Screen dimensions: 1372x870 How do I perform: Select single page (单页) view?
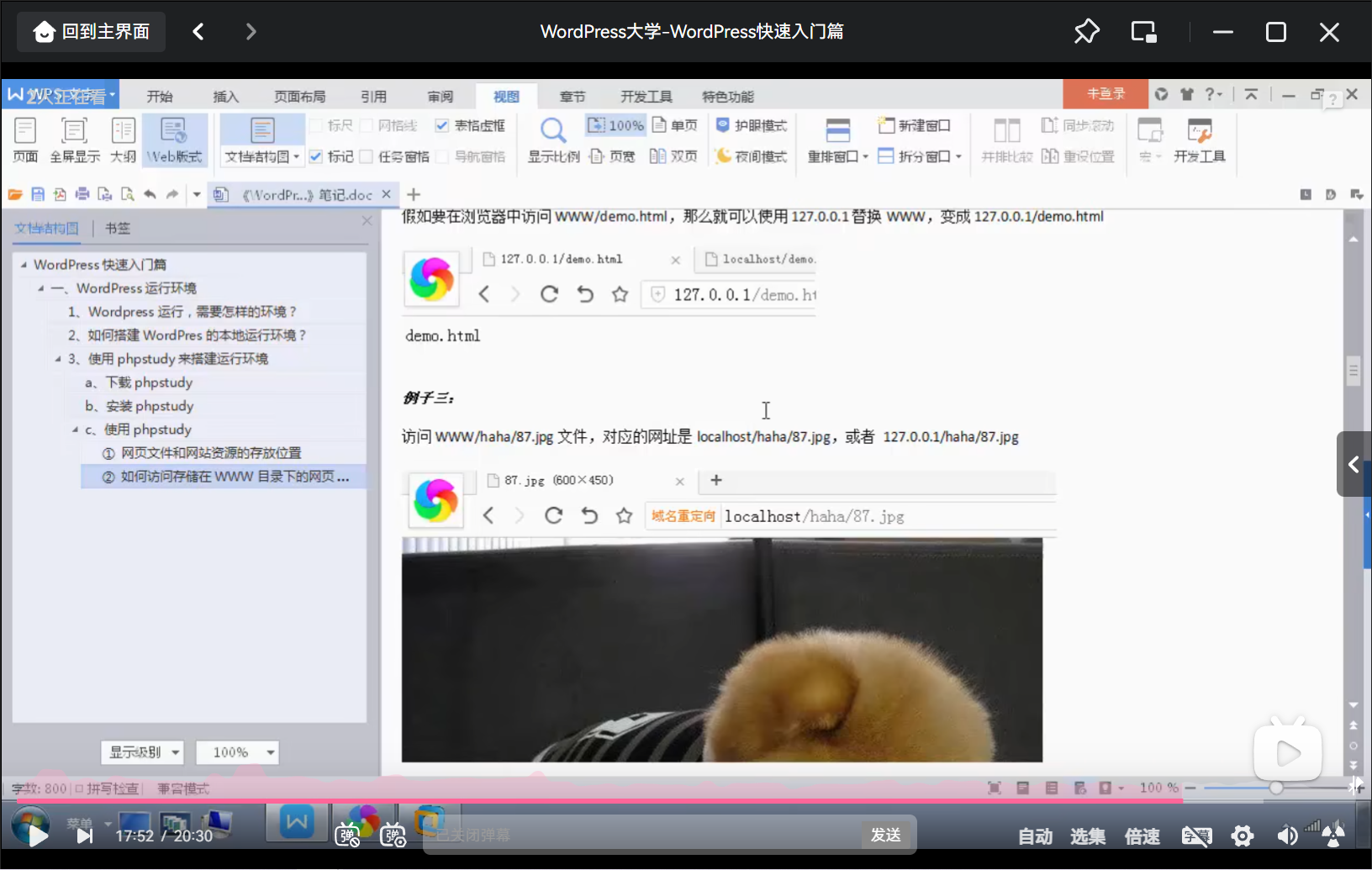click(675, 125)
